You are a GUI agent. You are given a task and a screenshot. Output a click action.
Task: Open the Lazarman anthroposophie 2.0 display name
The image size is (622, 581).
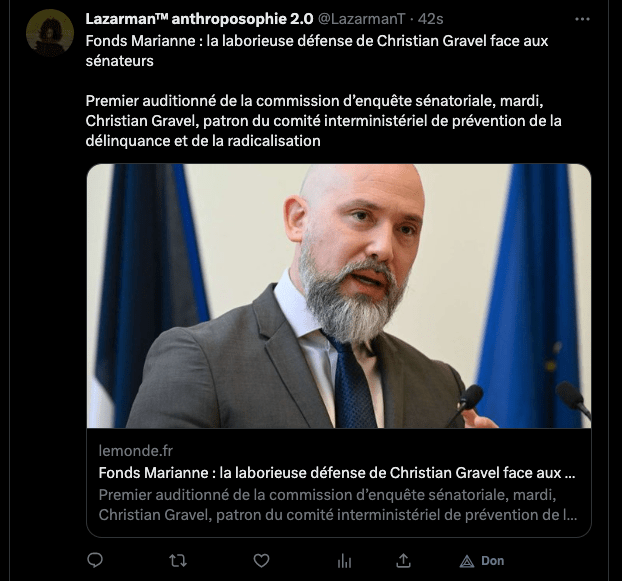click(199, 19)
